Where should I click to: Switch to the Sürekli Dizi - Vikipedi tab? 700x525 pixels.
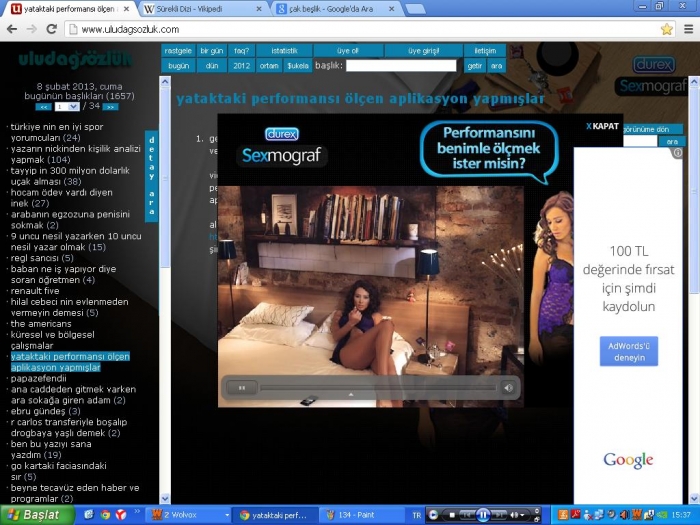tap(204, 9)
